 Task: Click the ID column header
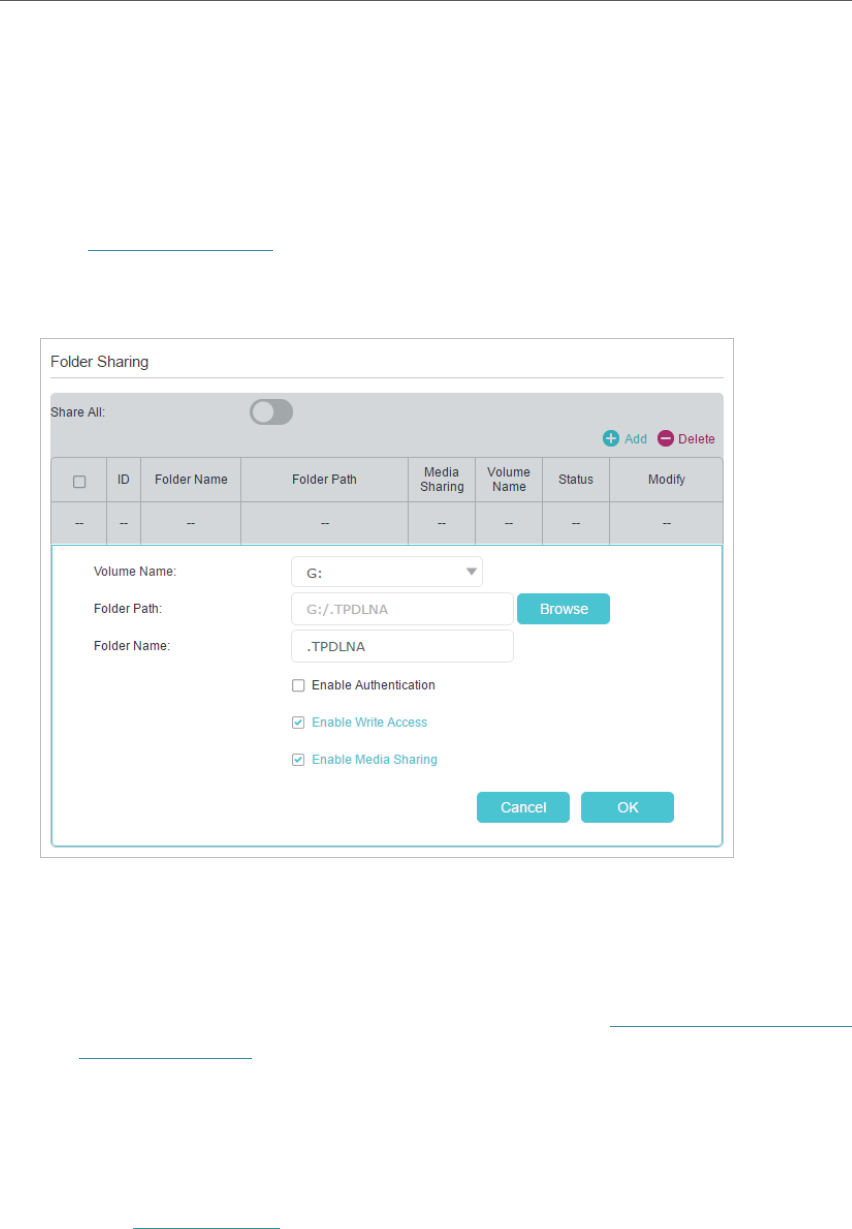(124, 480)
